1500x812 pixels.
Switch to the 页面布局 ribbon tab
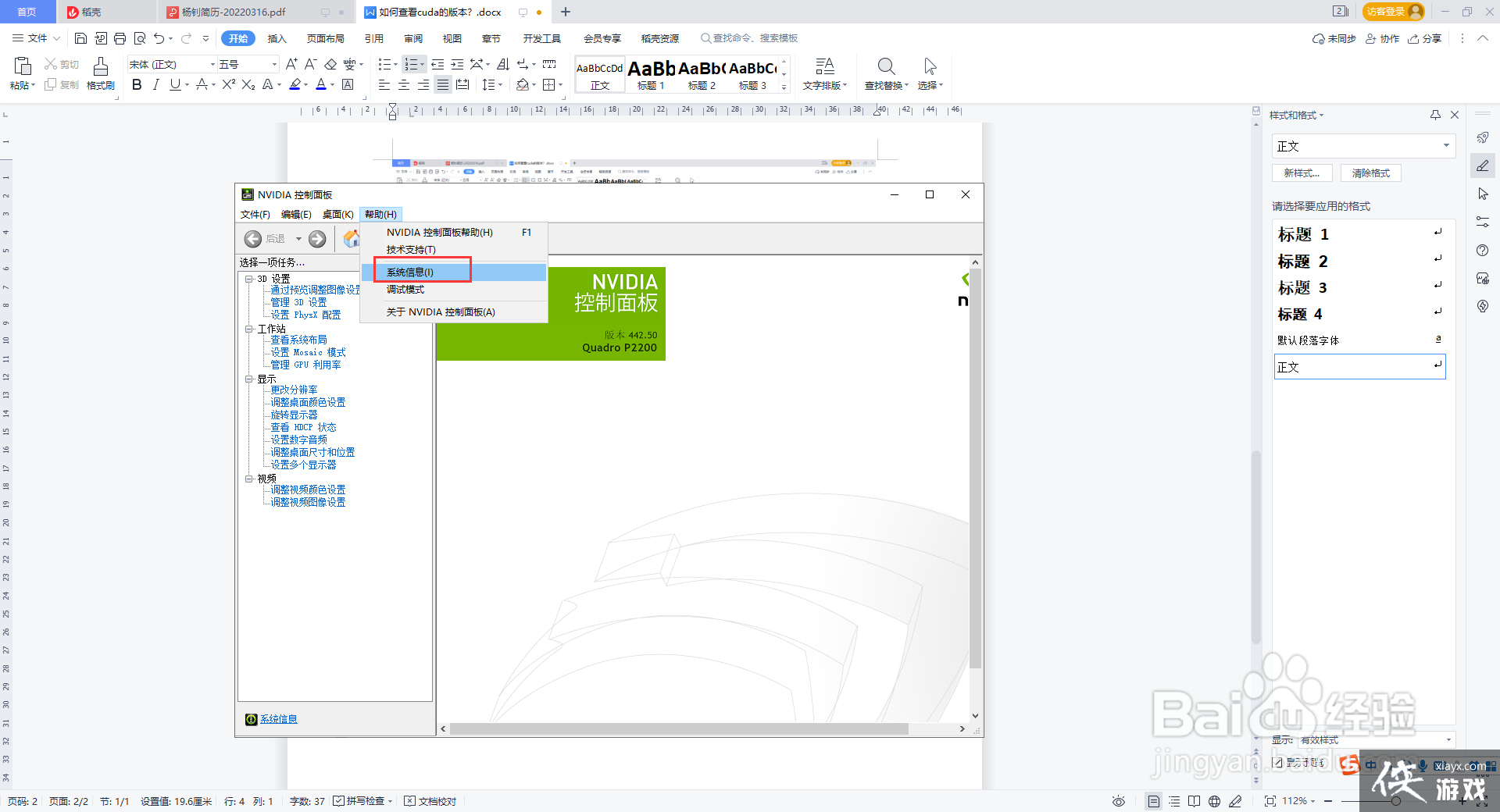pos(326,38)
